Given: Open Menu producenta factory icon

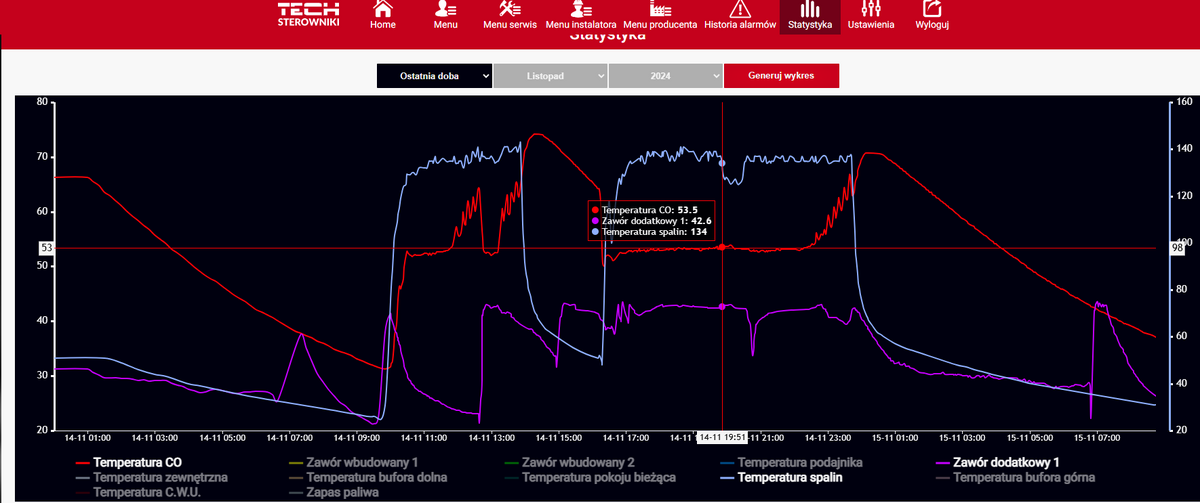Looking at the screenshot, I should (660, 9).
